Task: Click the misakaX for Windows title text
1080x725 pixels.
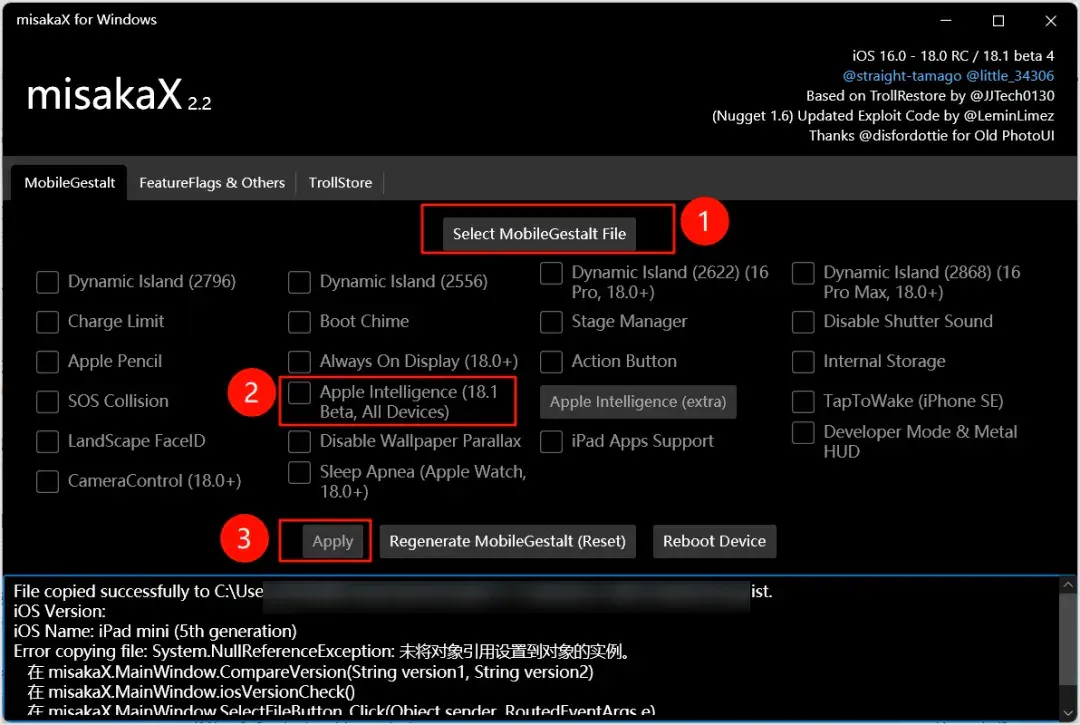Action: (87, 19)
